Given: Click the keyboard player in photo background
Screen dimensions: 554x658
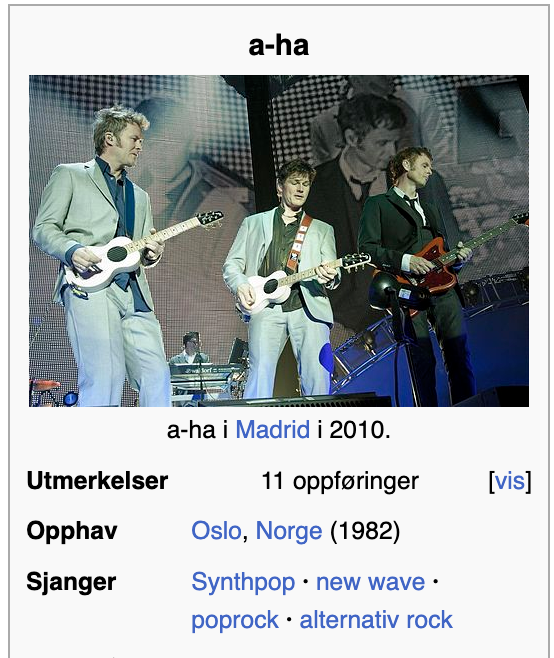Looking at the screenshot, I should [190, 348].
